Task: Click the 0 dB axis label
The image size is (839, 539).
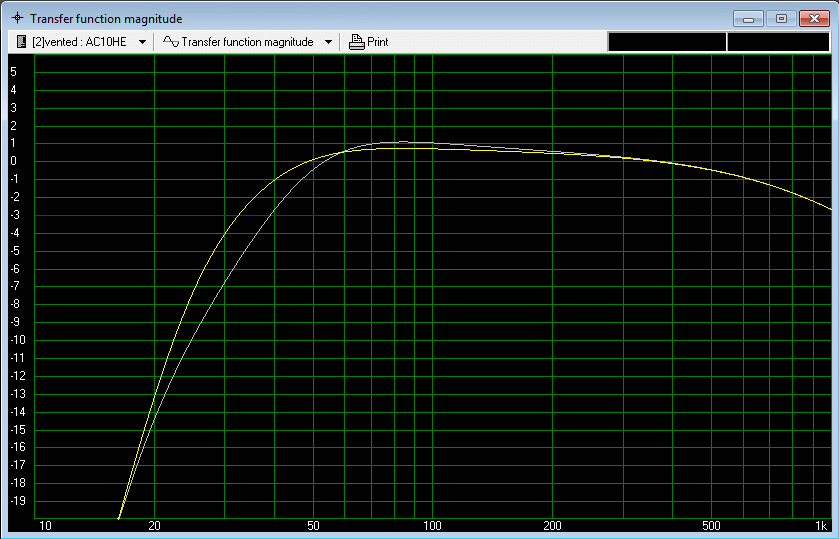Action: tap(13, 161)
